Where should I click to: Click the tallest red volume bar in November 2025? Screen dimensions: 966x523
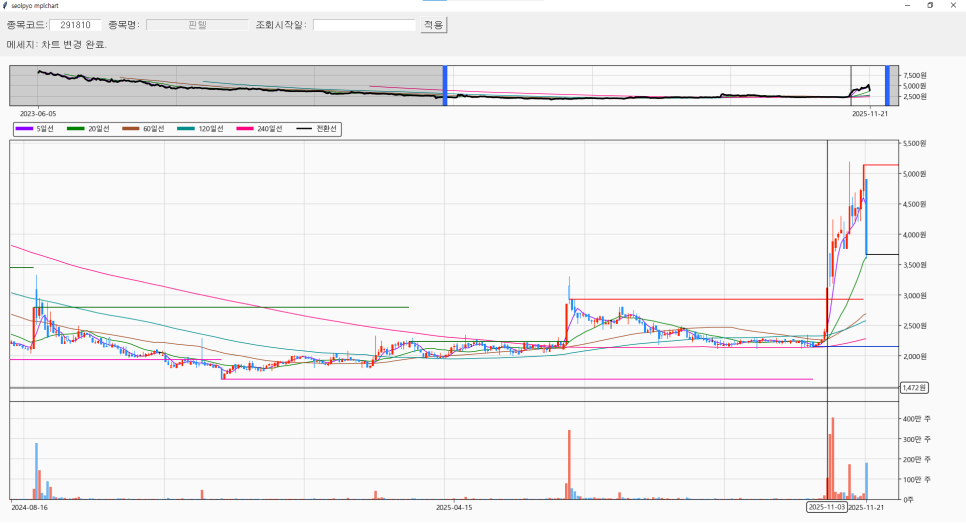[833, 458]
